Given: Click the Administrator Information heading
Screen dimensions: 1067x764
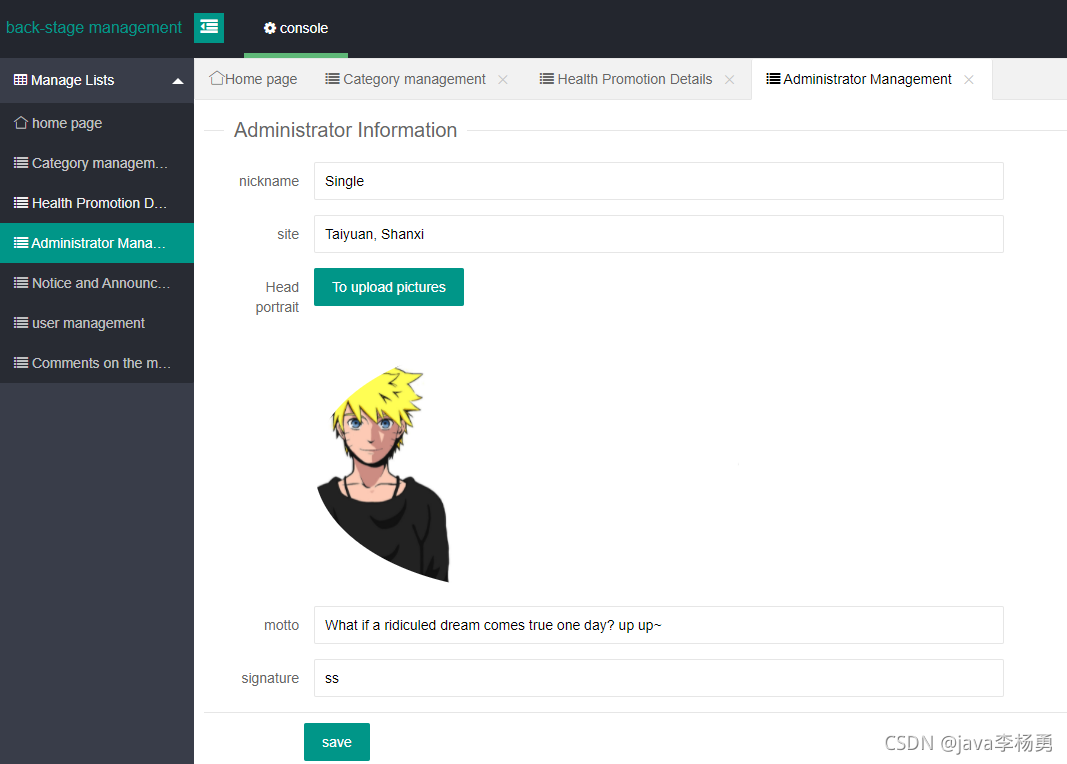Looking at the screenshot, I should click(x=346, y=130).
